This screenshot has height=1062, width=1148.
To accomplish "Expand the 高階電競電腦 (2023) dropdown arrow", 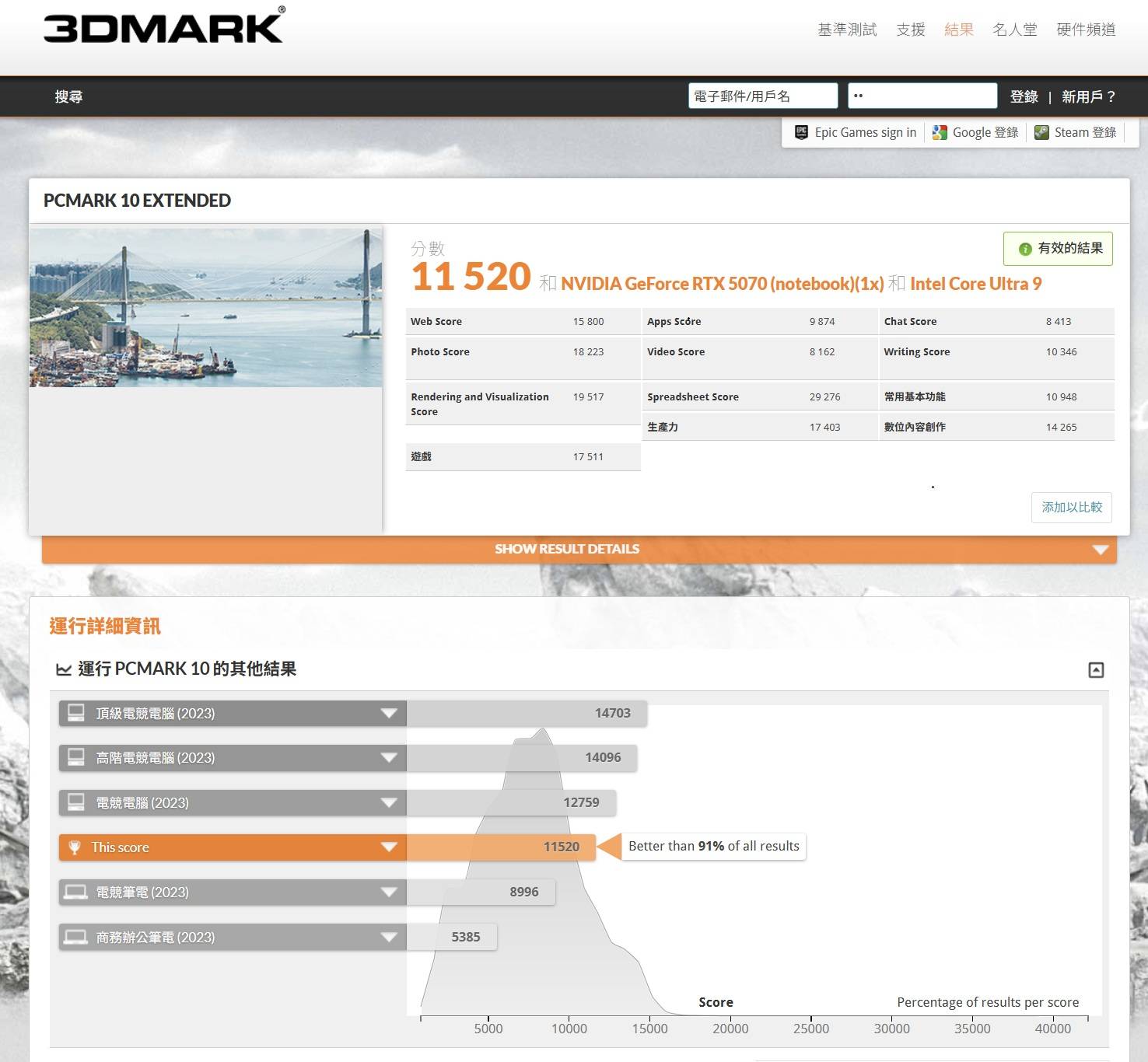I will 389,758.
